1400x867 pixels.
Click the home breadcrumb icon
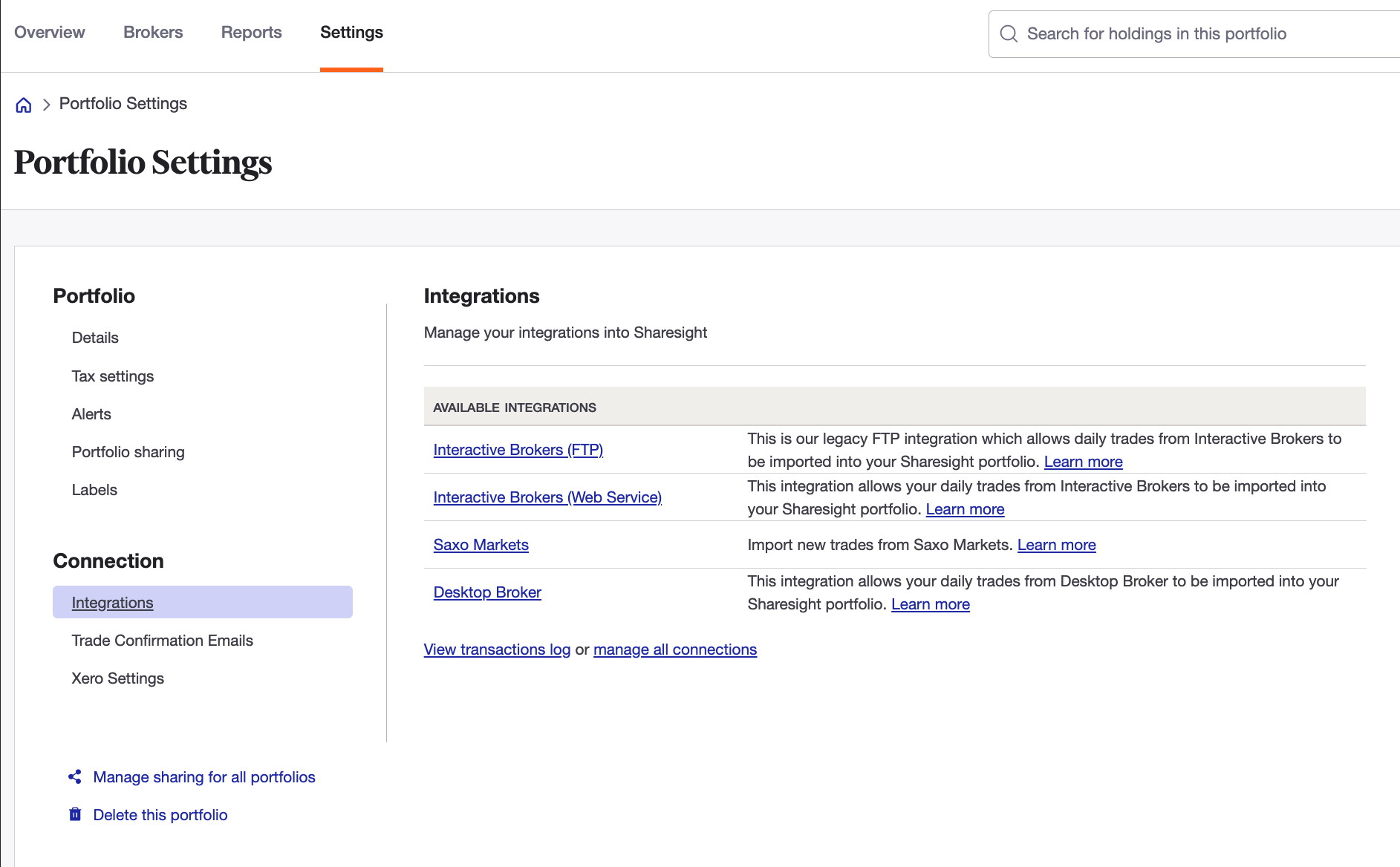point(24,105)
